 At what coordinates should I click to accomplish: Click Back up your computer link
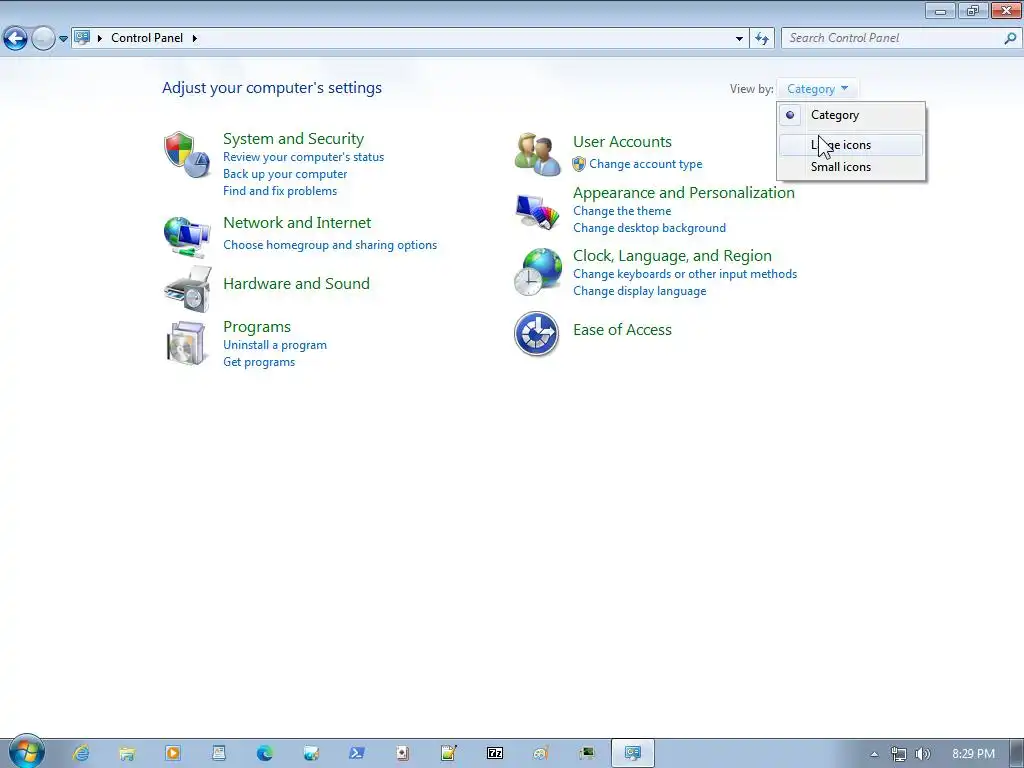pos(285,174)
